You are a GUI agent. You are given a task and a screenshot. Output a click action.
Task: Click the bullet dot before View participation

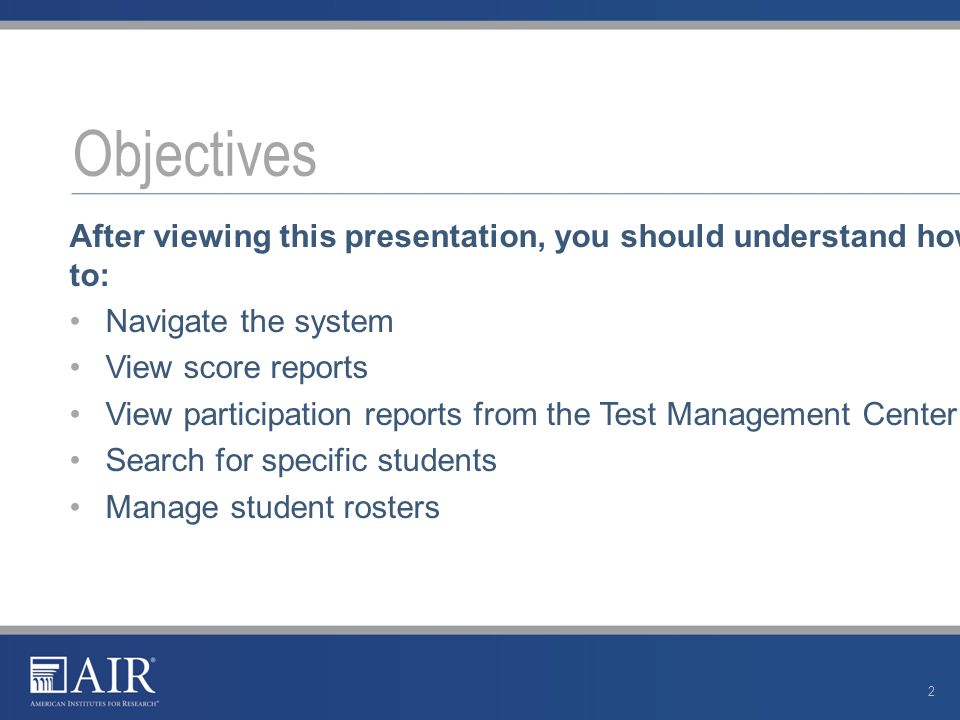coord(75,414)
